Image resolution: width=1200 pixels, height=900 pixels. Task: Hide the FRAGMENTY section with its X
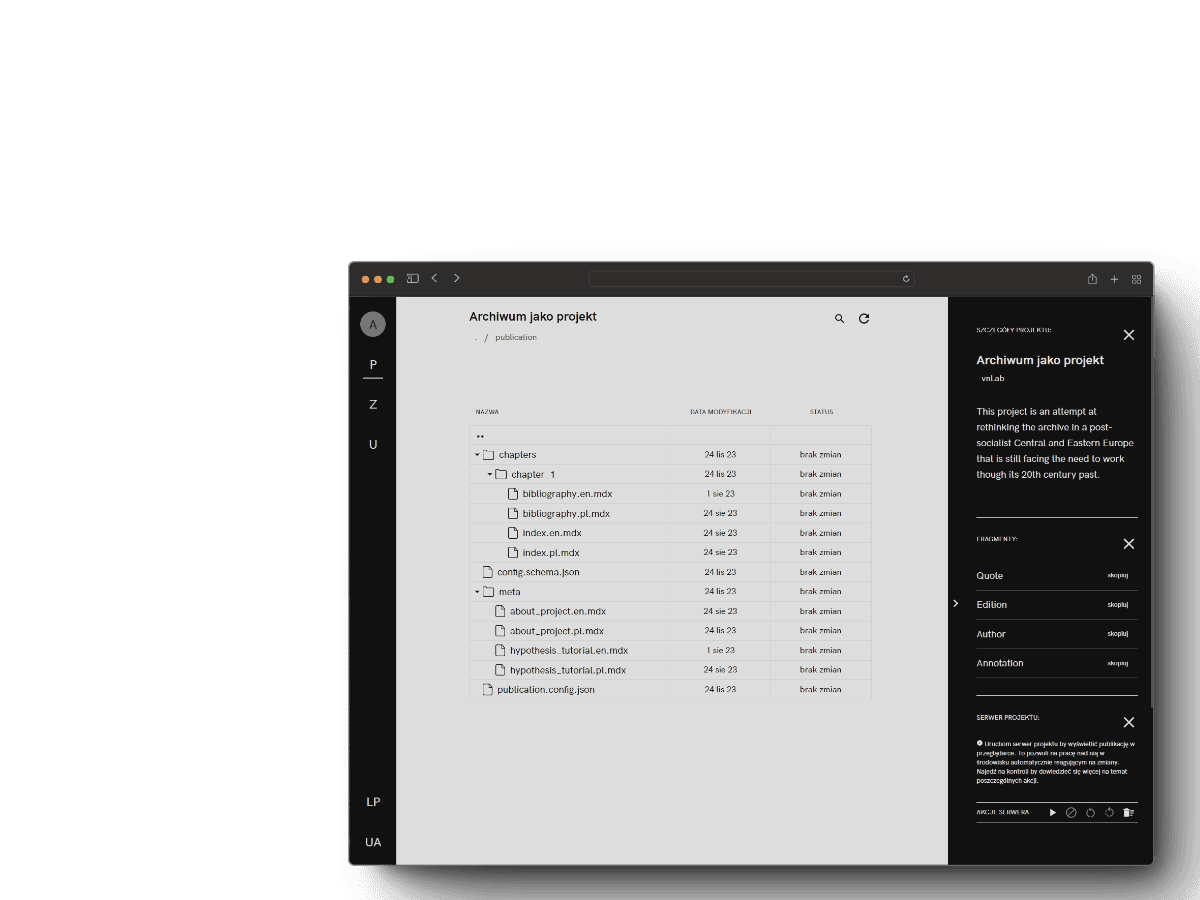coord(1129,543)
